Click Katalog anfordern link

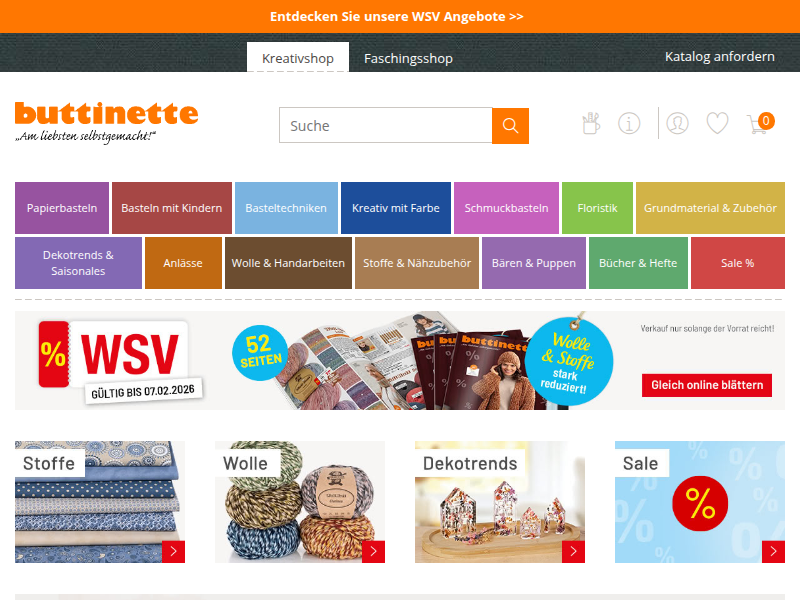tap(719, 57)
